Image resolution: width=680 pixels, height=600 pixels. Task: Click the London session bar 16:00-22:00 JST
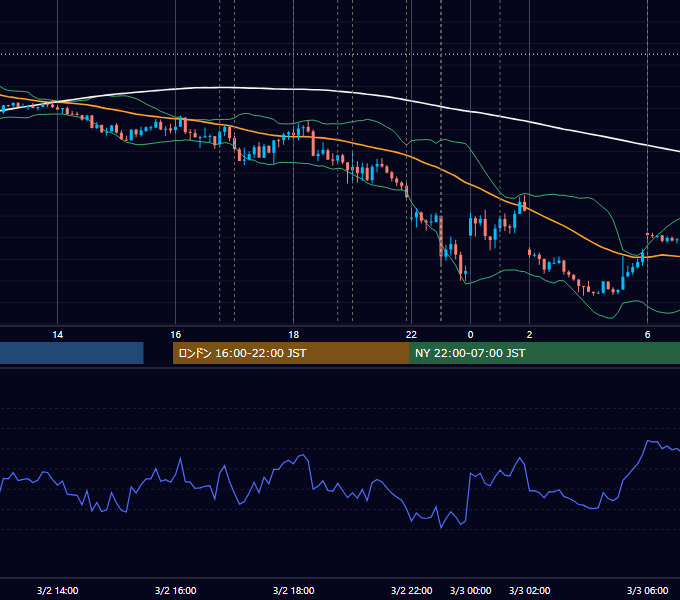[x=291, y=353]
